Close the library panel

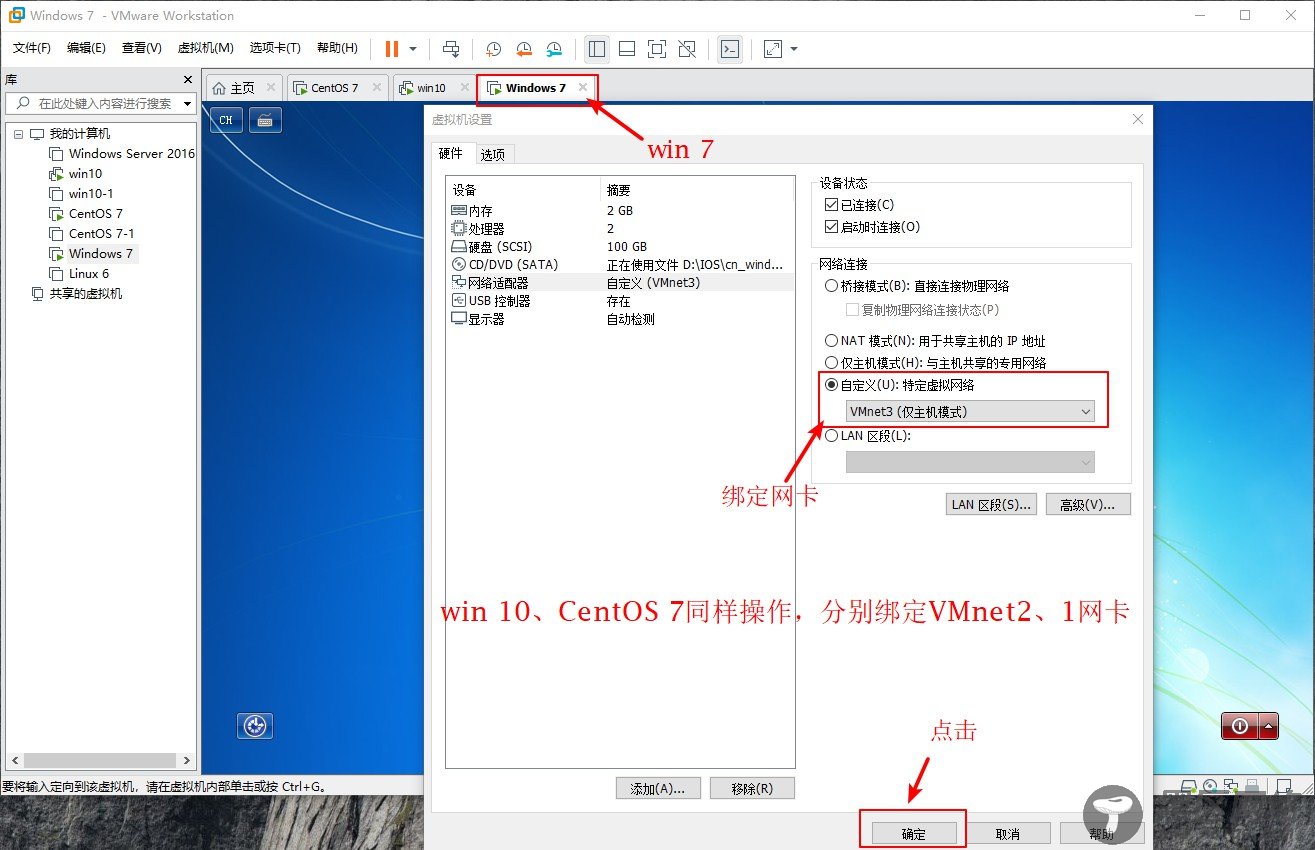(187, 79)
